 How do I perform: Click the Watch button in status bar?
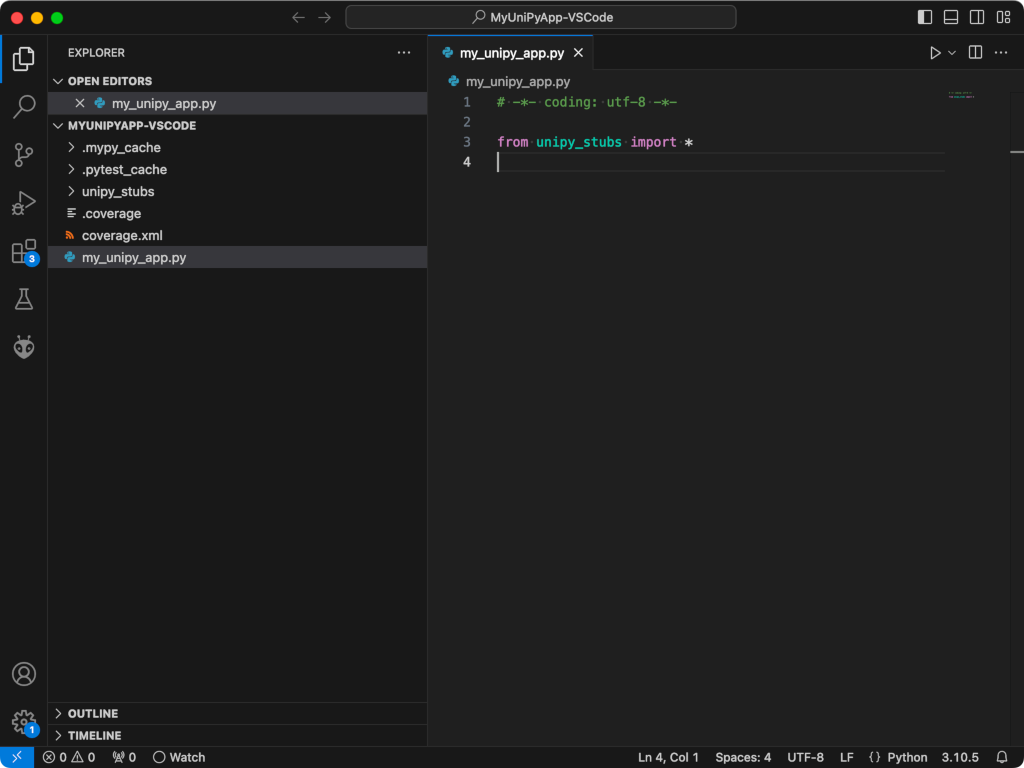click(x=179, y=757)
